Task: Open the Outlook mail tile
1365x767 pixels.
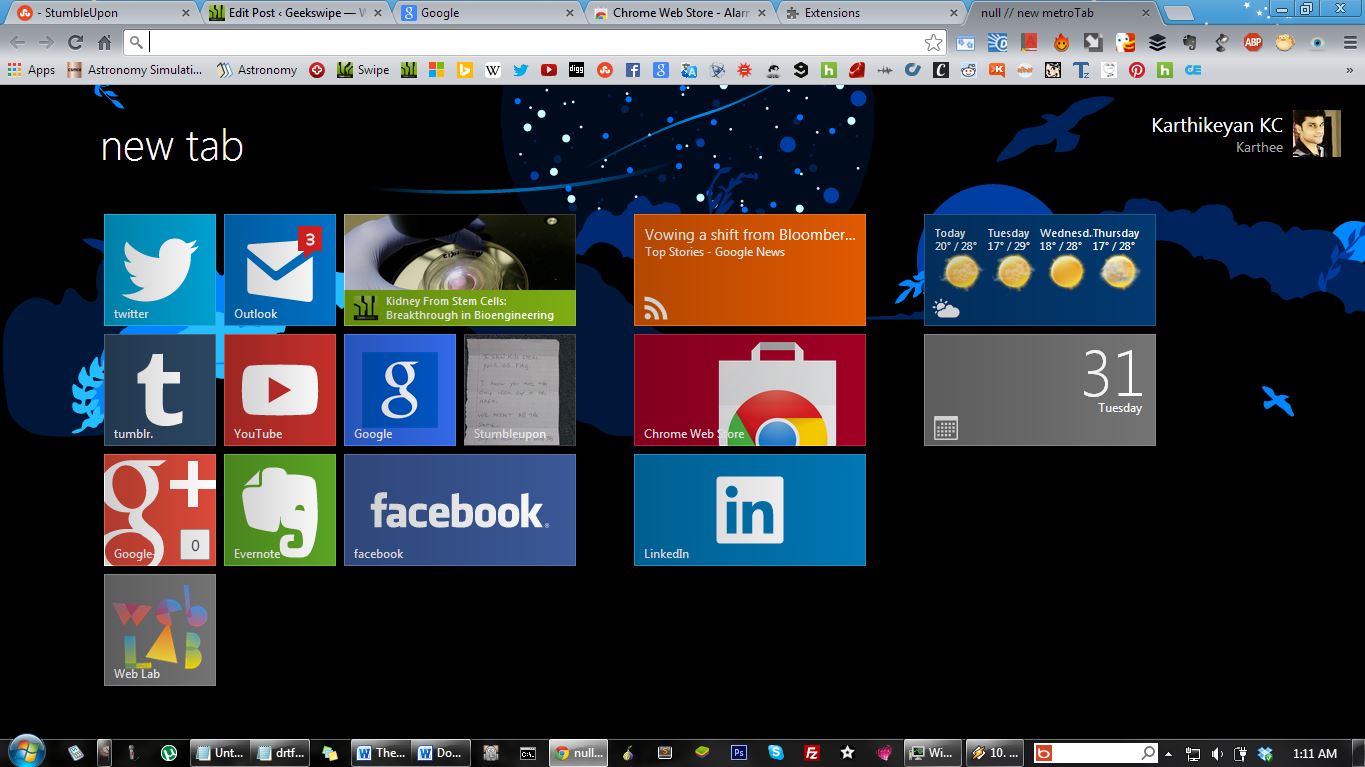Action: coord(280,270)
